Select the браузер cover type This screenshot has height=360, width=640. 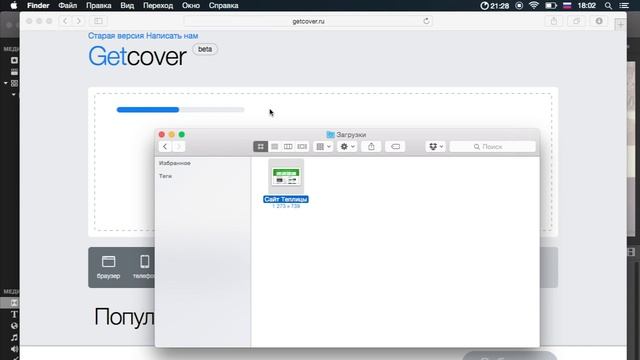click(108, 267)
